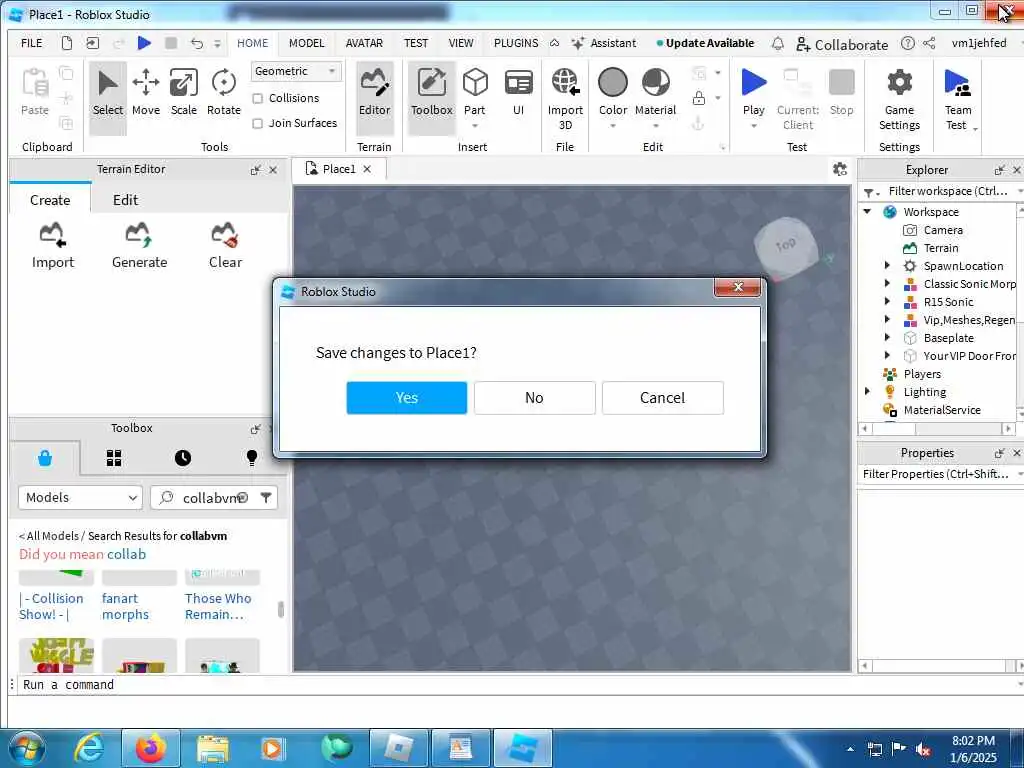Open the UI insert tool
1024x768 pixels.
tap(519, 93)
